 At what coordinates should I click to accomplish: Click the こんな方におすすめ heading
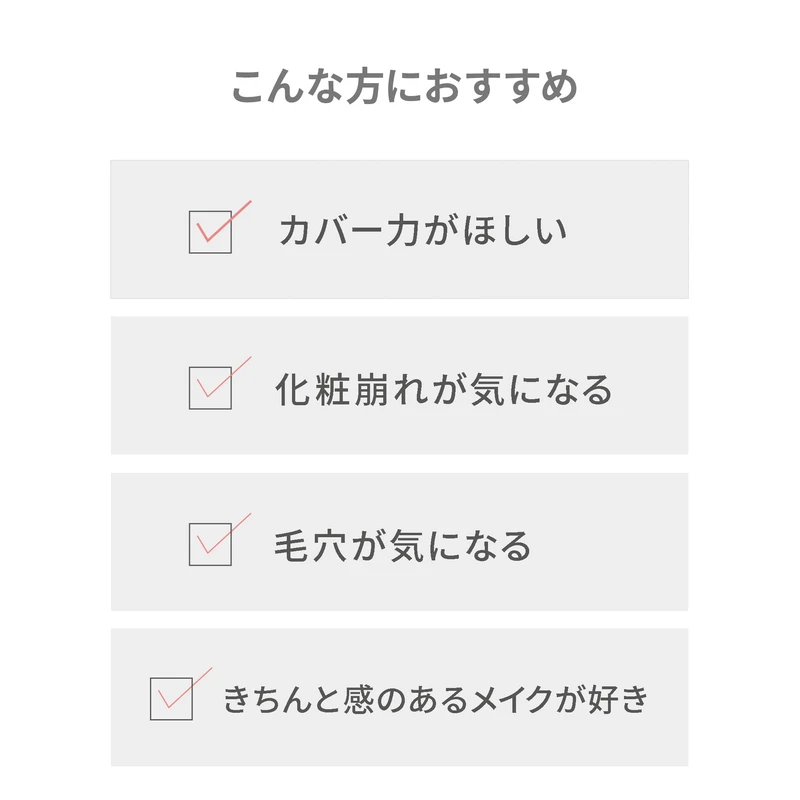404,87
